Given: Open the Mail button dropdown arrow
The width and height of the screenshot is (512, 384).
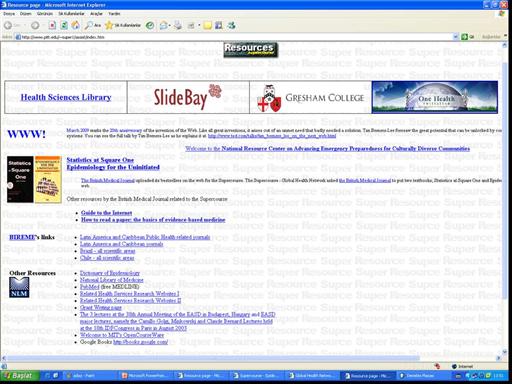Looking at the screenshot, I should tap(170, 25).
